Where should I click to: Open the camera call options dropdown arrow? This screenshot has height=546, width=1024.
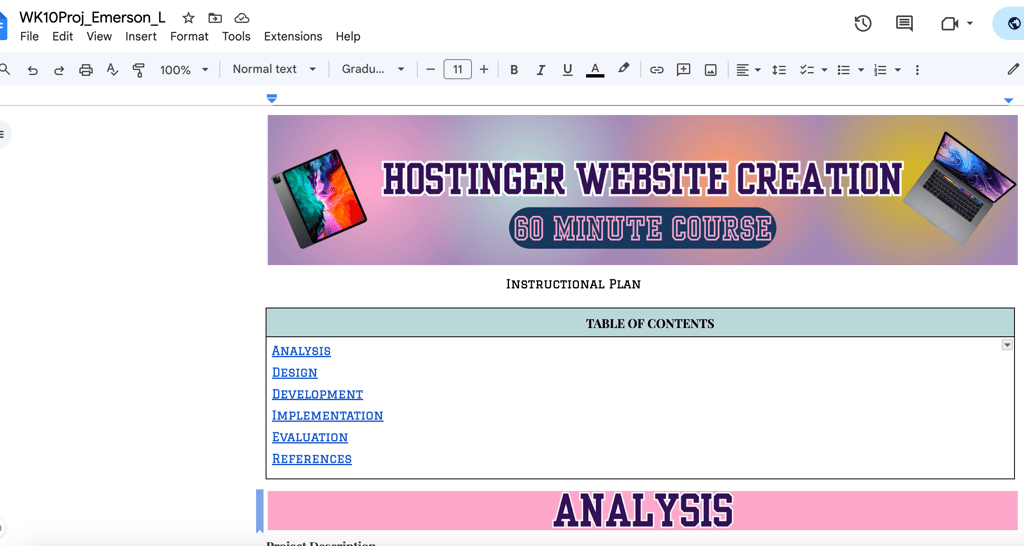[970, 24]
